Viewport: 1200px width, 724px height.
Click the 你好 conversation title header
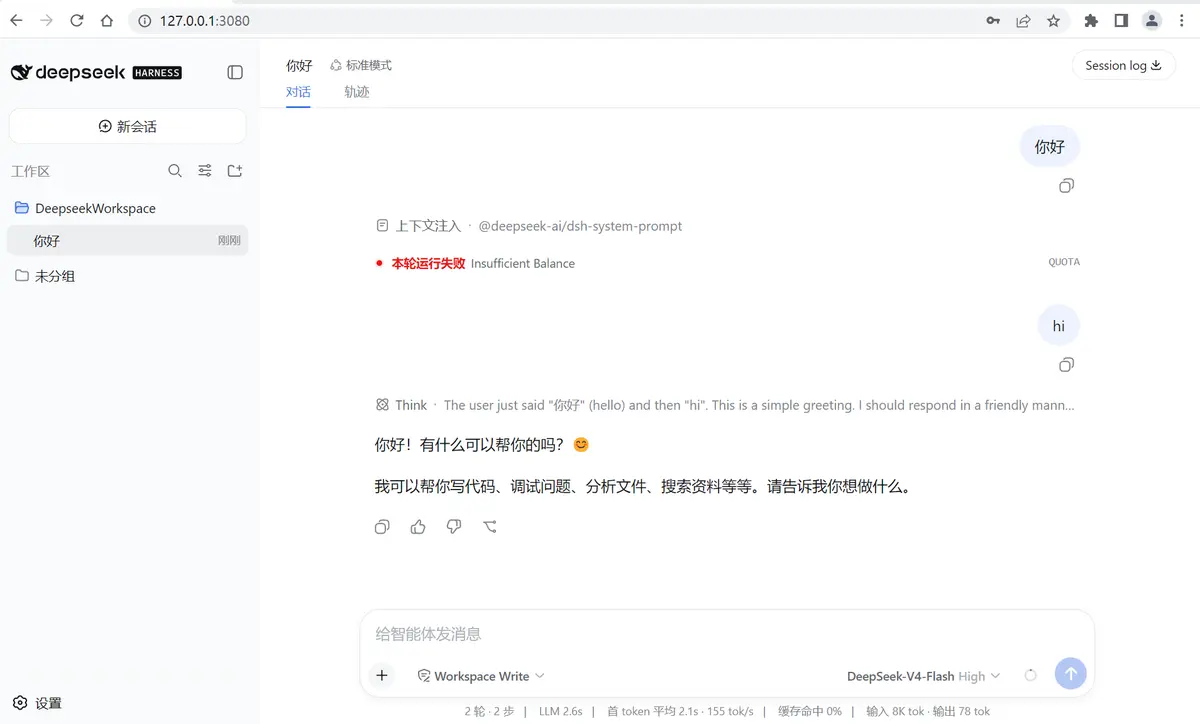coord(299,65)
